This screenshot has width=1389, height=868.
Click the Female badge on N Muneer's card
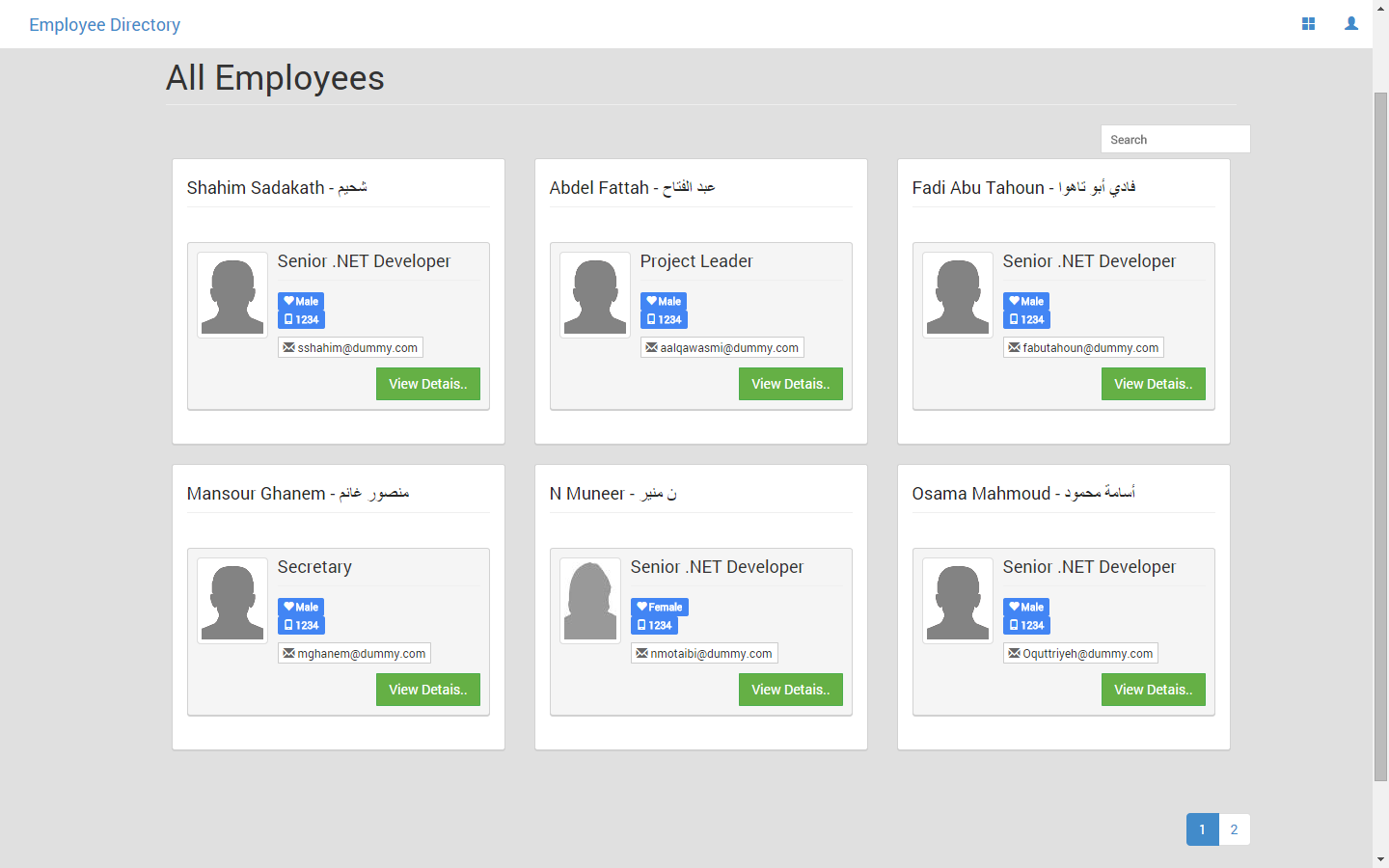660,607
